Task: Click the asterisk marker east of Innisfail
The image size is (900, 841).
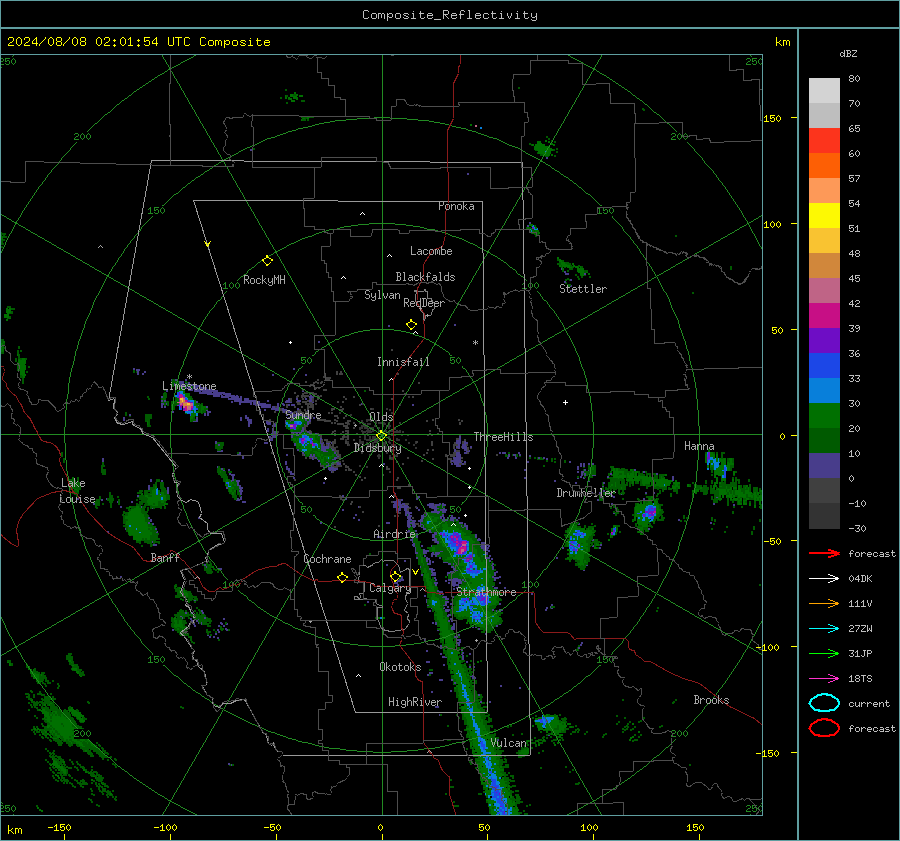Action: (475, 343)
